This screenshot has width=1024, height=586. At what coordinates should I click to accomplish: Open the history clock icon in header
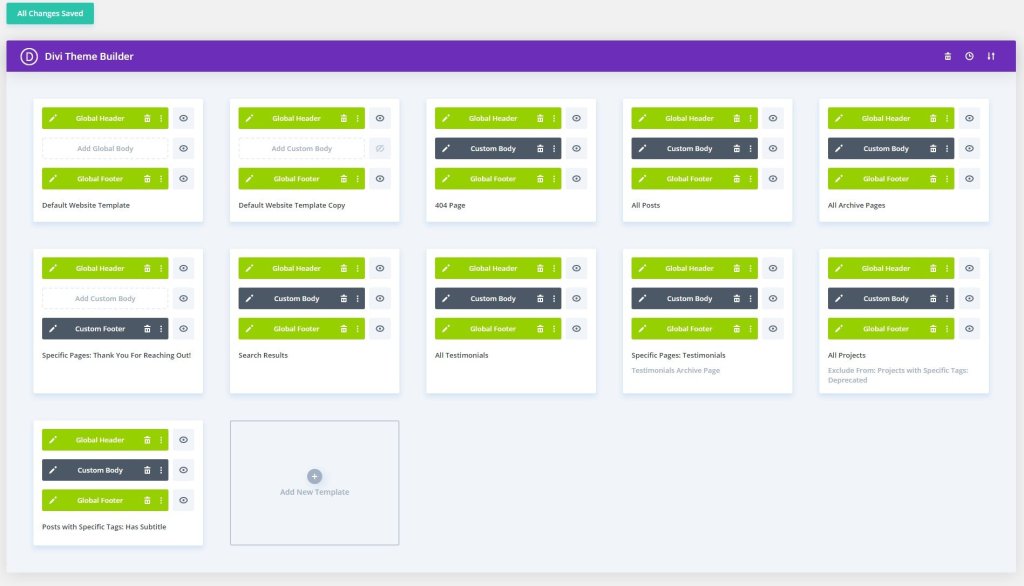(x=969, y=56)
